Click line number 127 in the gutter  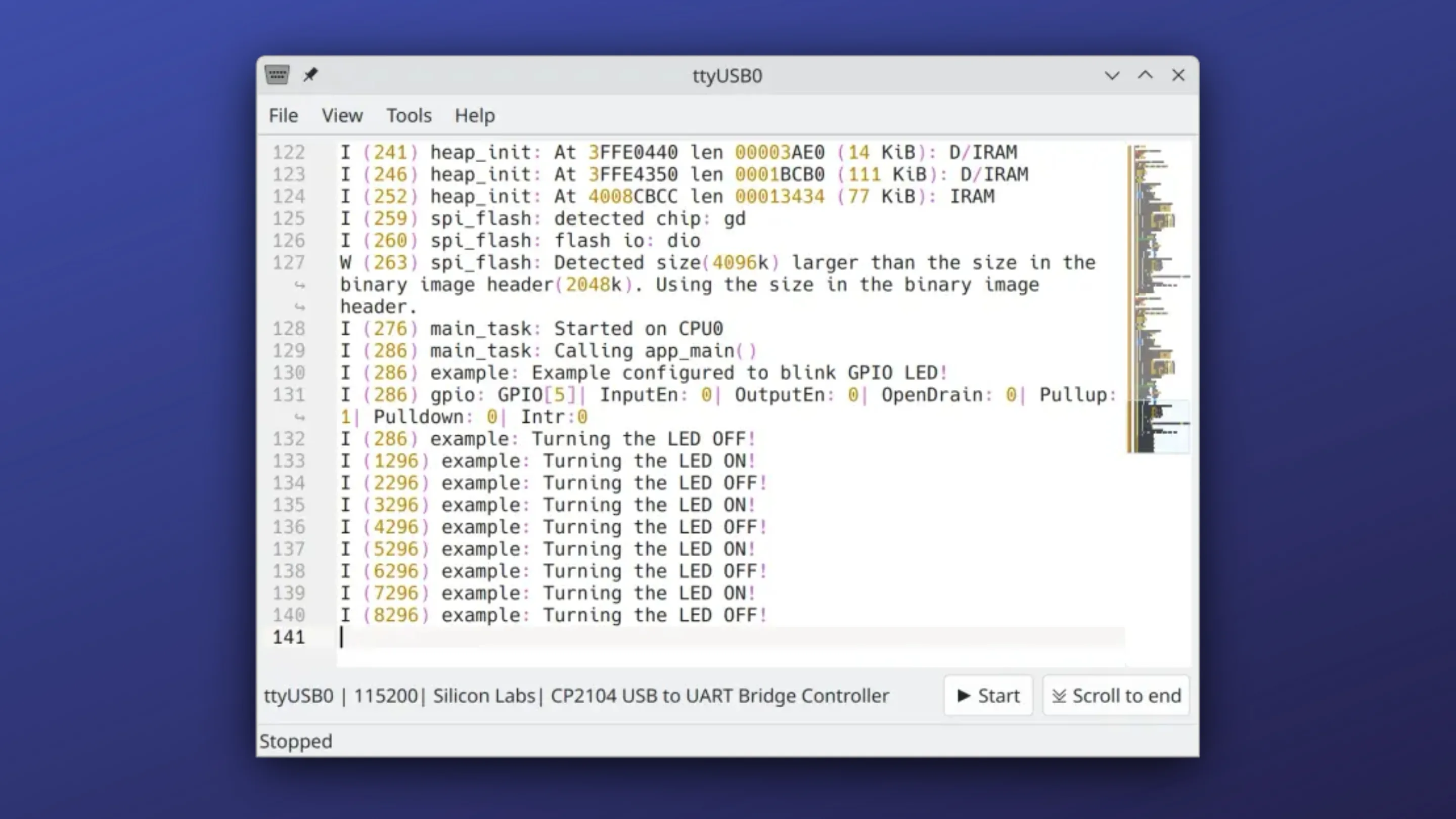pos(289,262)
